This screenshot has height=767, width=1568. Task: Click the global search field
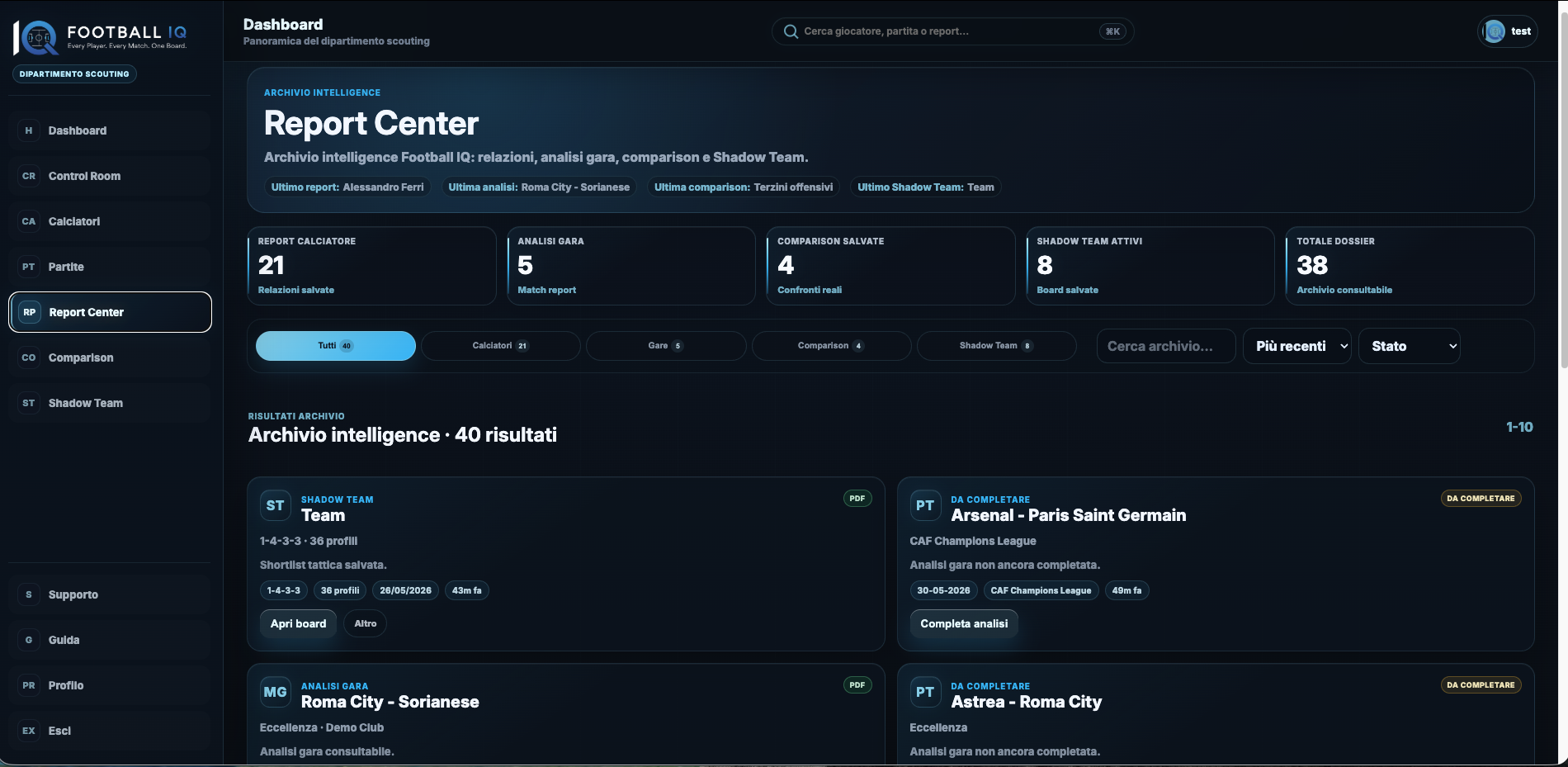click(x=952, y=31)
